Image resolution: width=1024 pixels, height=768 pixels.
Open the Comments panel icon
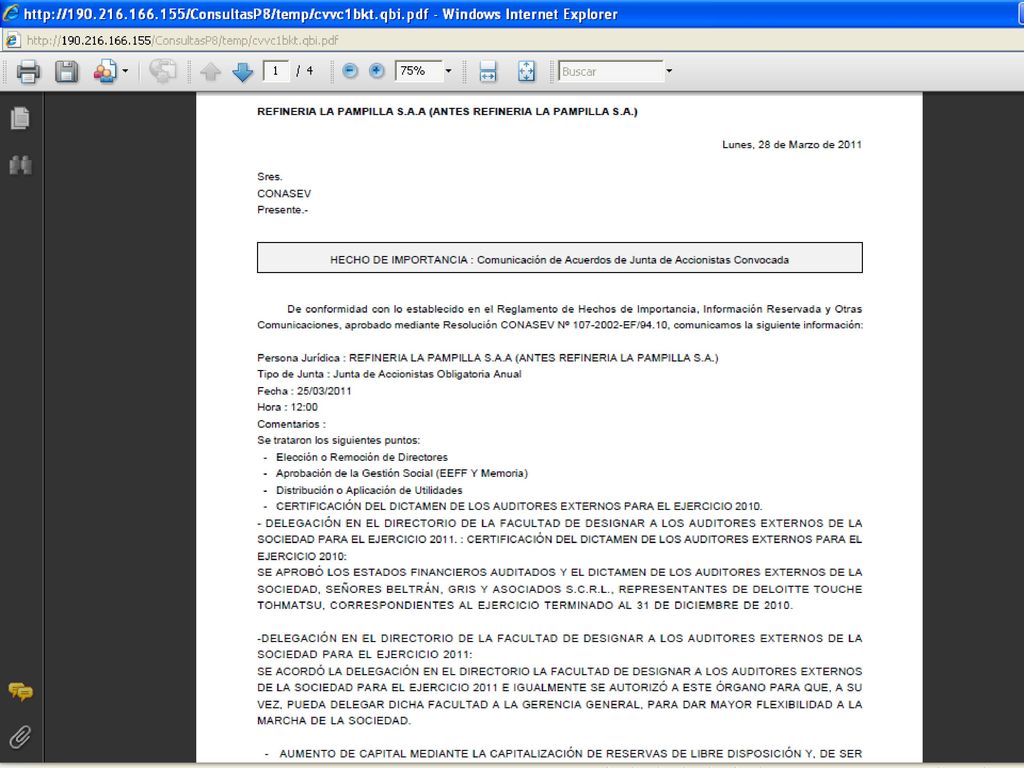20,691
